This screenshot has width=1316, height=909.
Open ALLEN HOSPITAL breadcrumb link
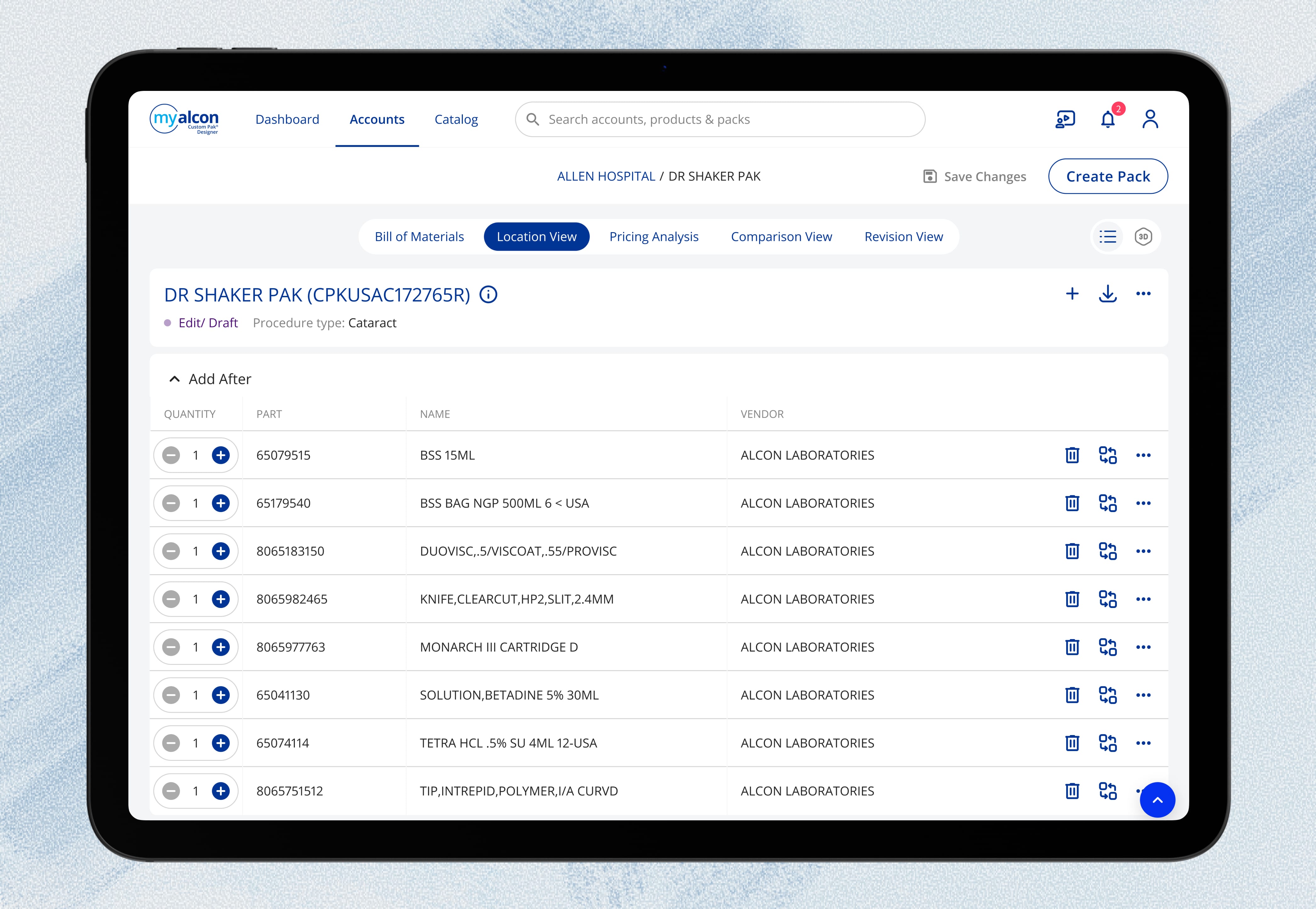(x=606, y=176)
